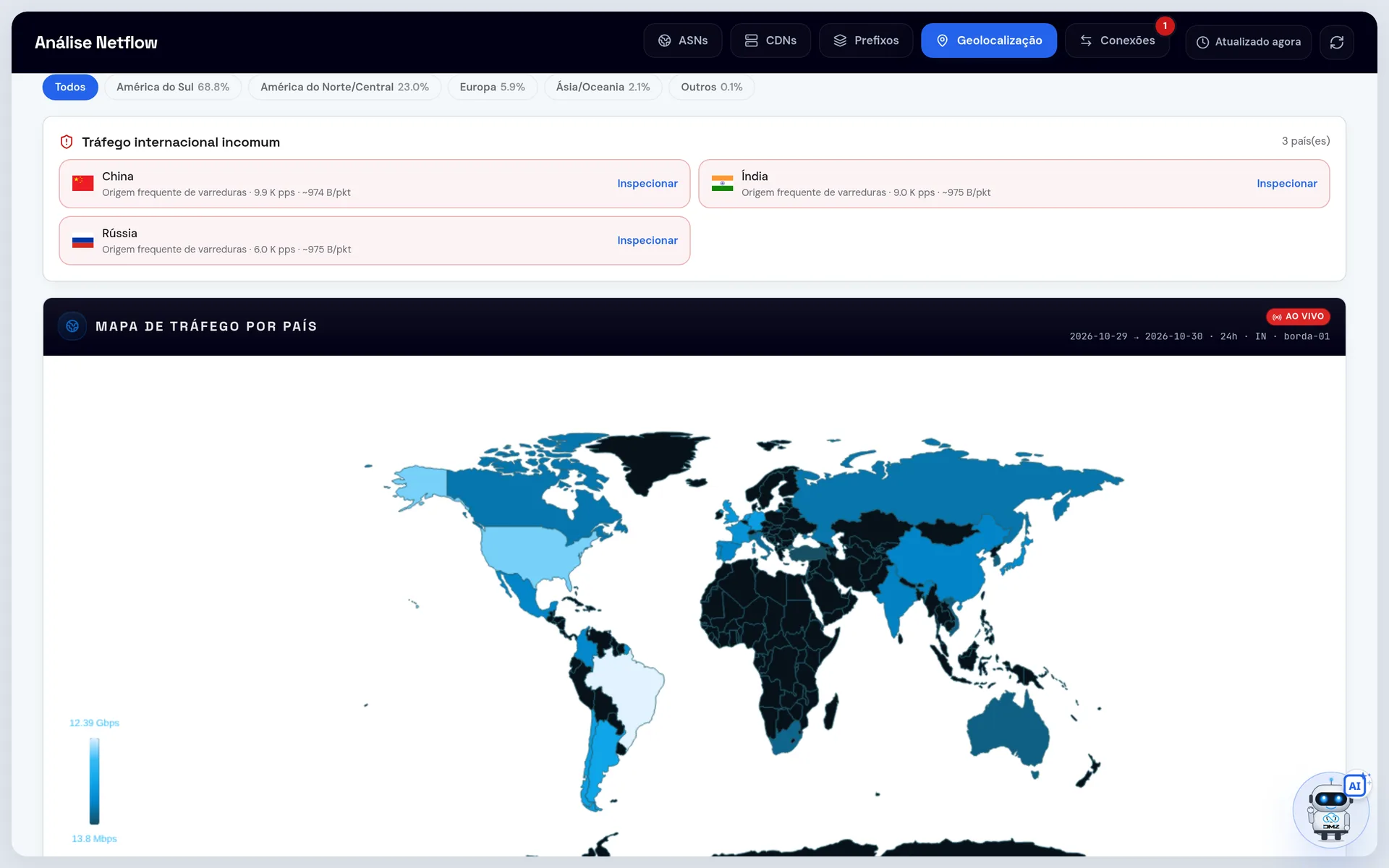Click the Russia flag icon

click(x=82, y=241)
